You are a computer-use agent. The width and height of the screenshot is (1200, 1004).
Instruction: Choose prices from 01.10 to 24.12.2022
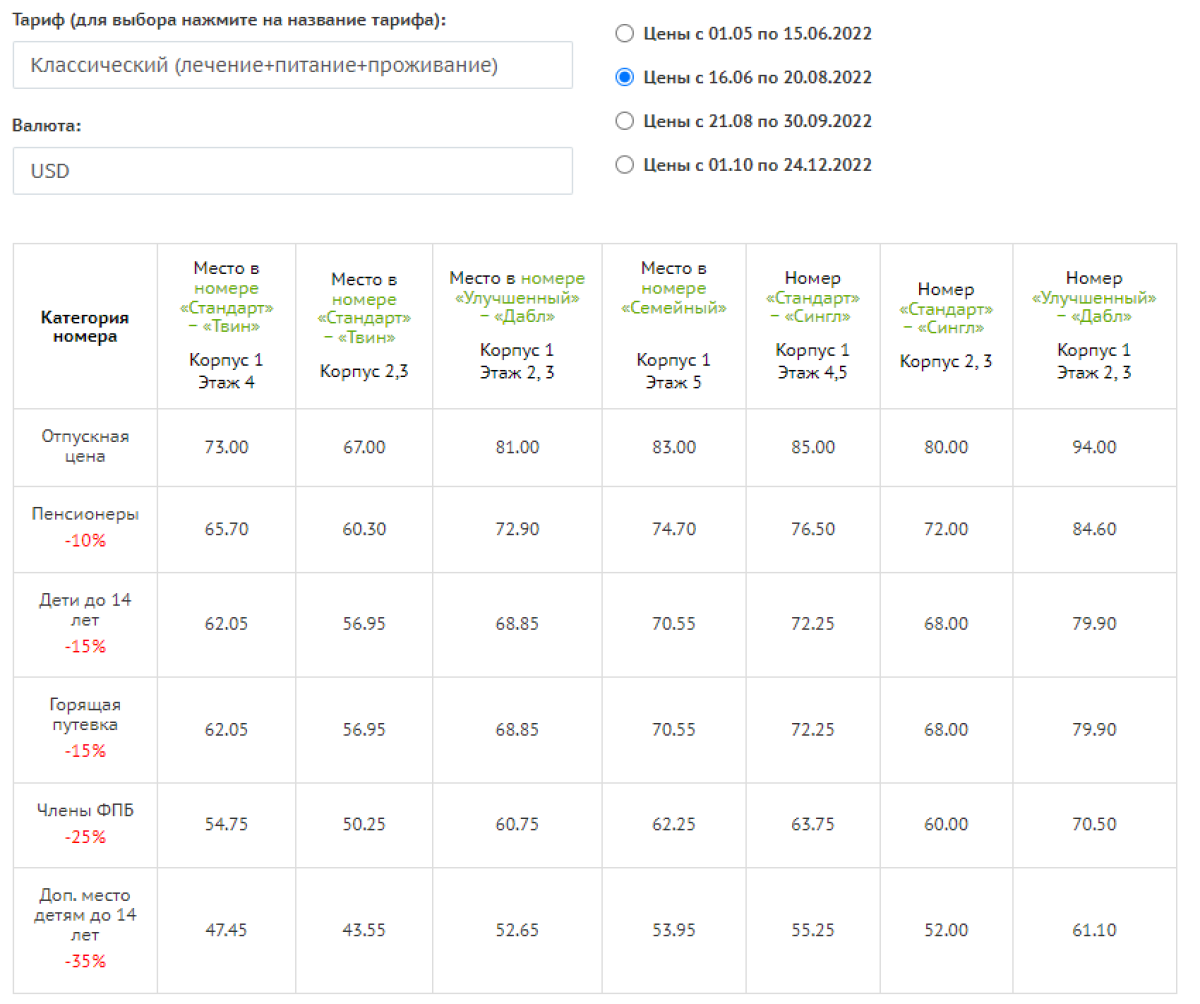pos(624,165)
